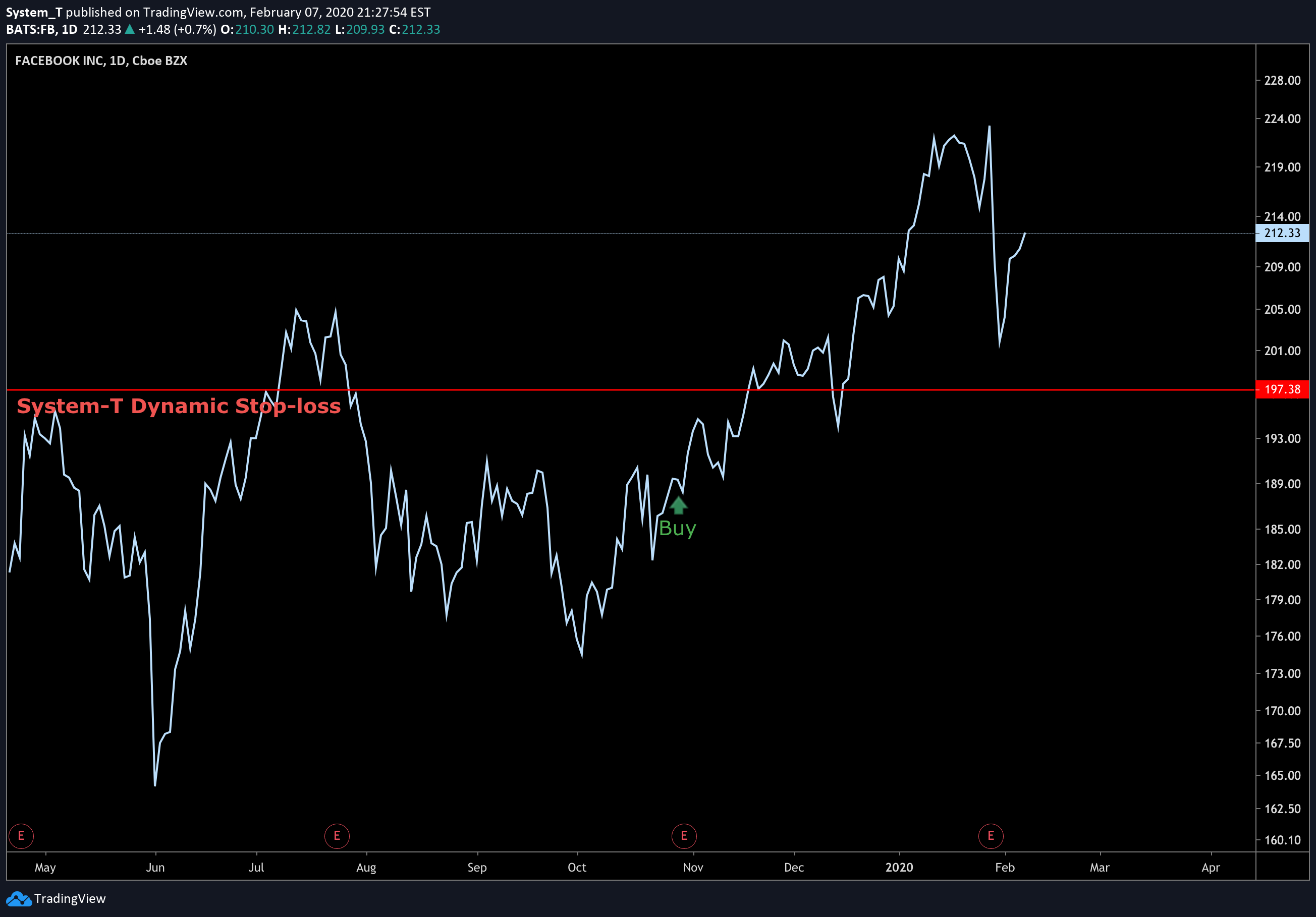This screenshot has width=1316, height=917.
Task: Click the Nov label on time axis
Action: coord(693,868)
